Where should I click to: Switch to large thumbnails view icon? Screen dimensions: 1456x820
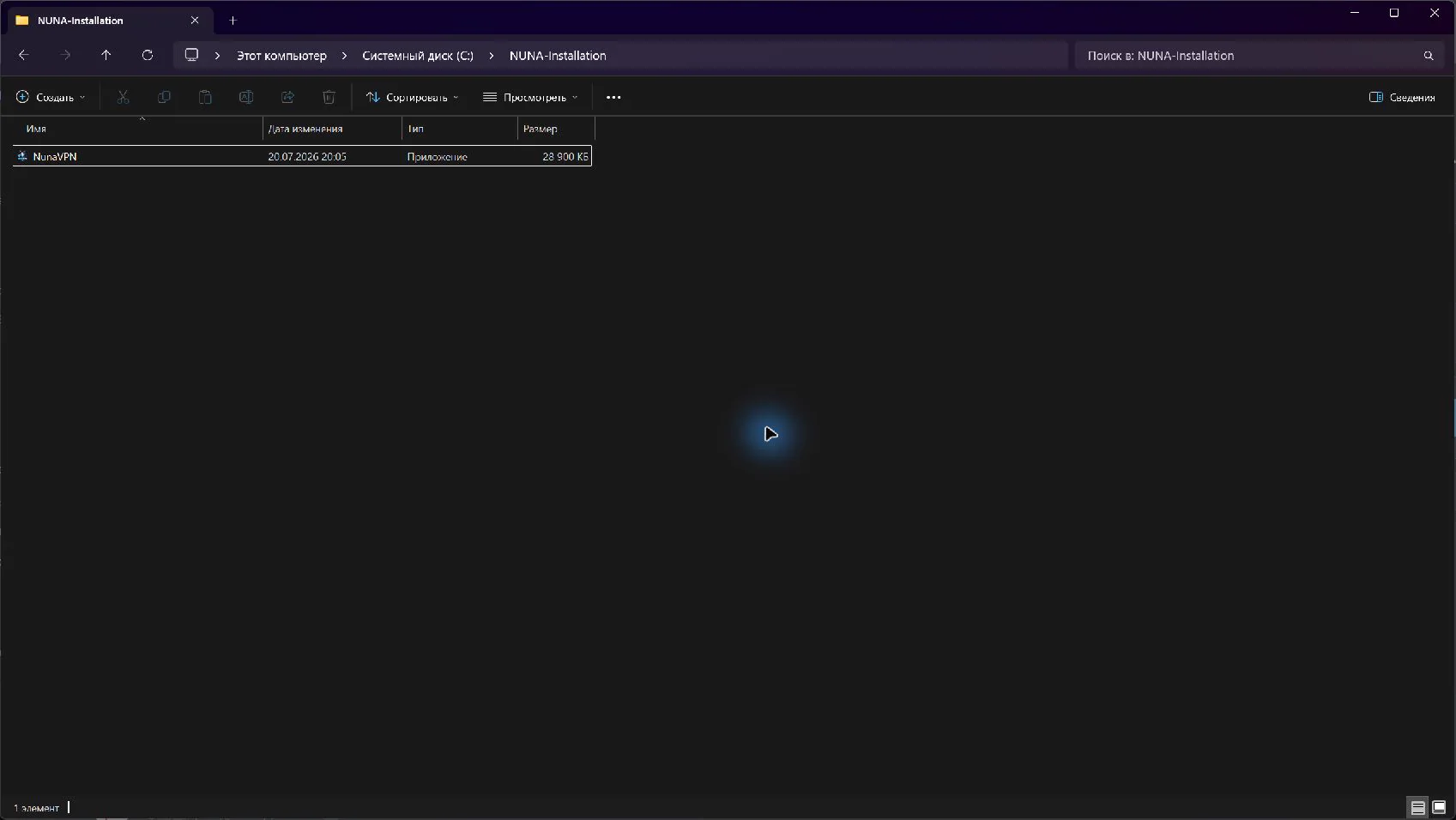click(1439, 807)
